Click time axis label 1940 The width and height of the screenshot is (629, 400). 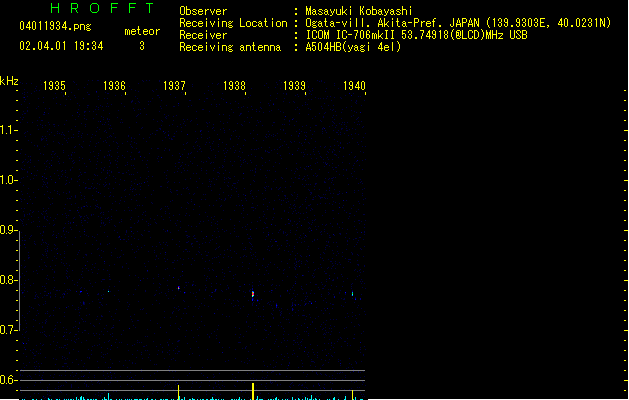click(355, 86)
